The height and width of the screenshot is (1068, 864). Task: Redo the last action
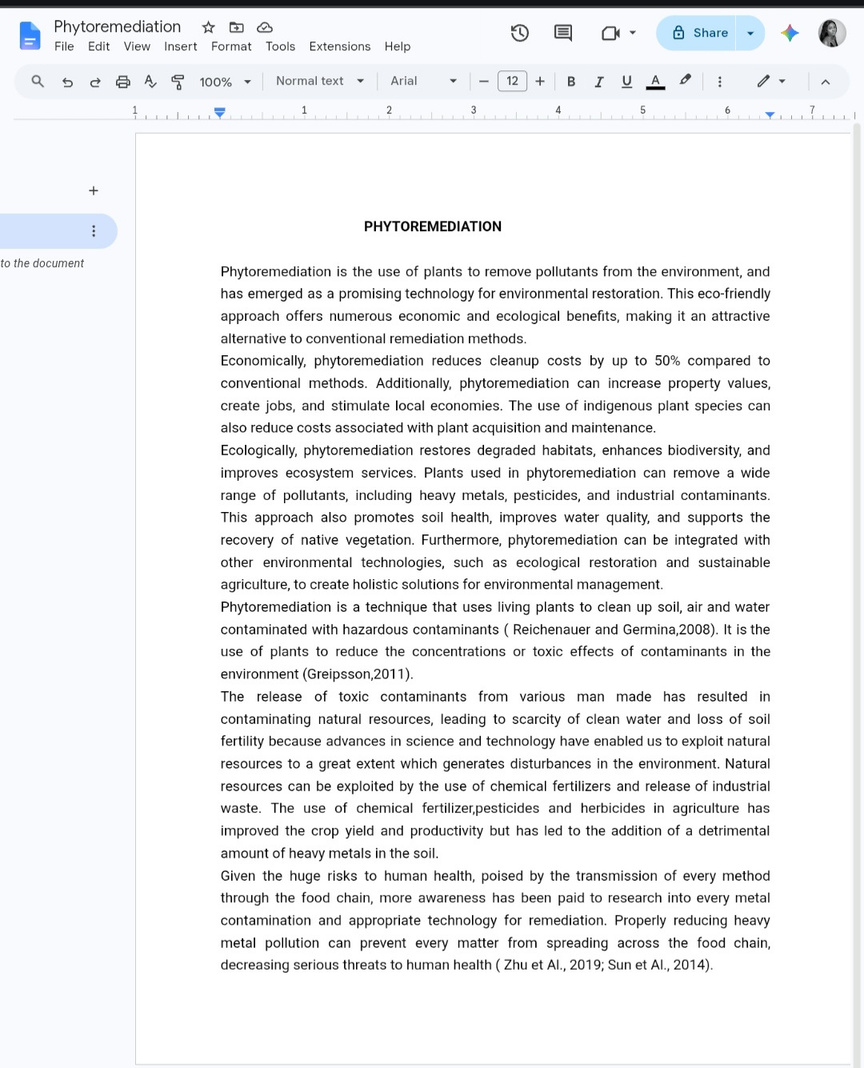(95, 82)
